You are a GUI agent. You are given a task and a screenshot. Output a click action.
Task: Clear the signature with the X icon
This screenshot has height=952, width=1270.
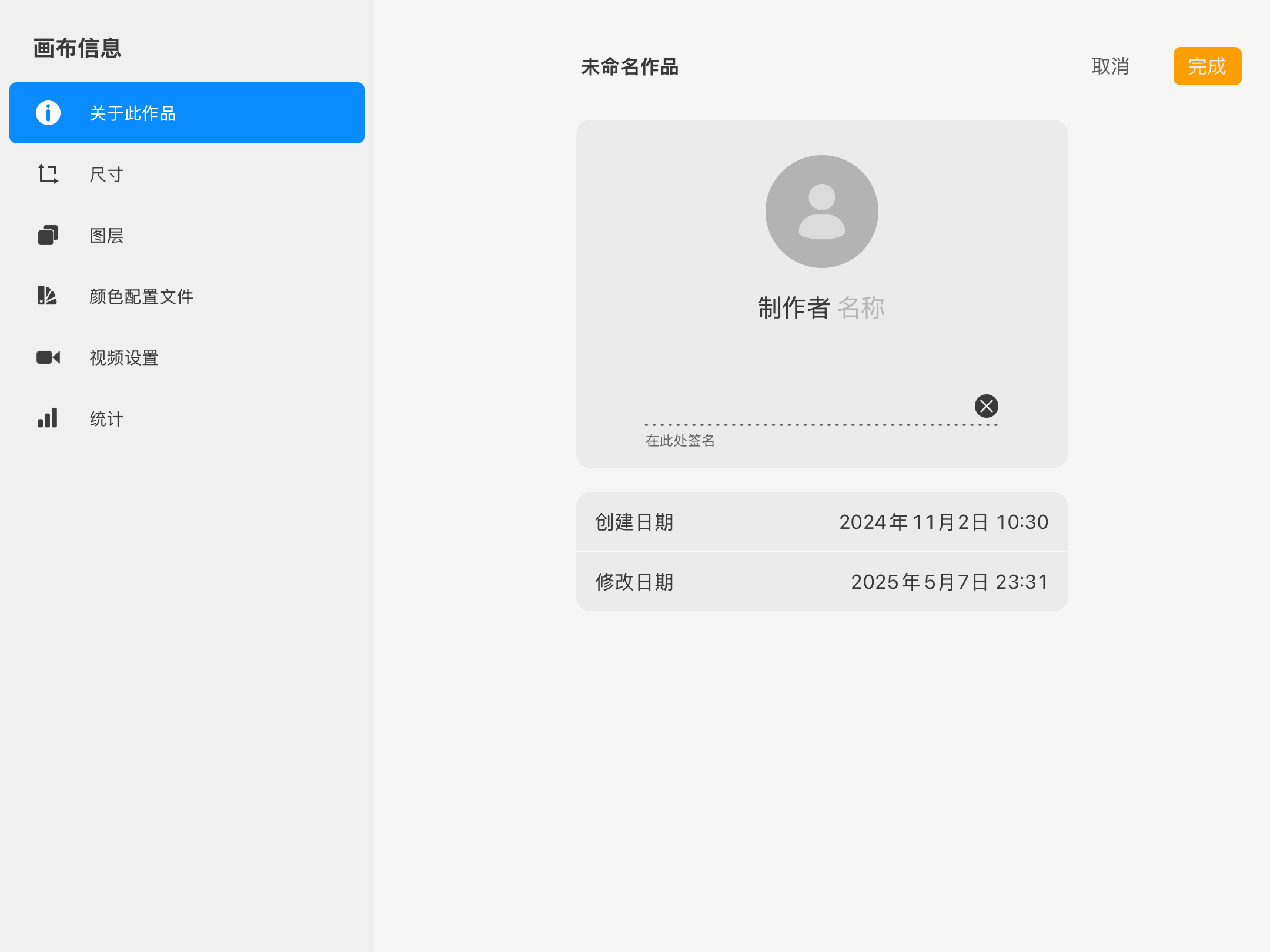click(987, 406)
